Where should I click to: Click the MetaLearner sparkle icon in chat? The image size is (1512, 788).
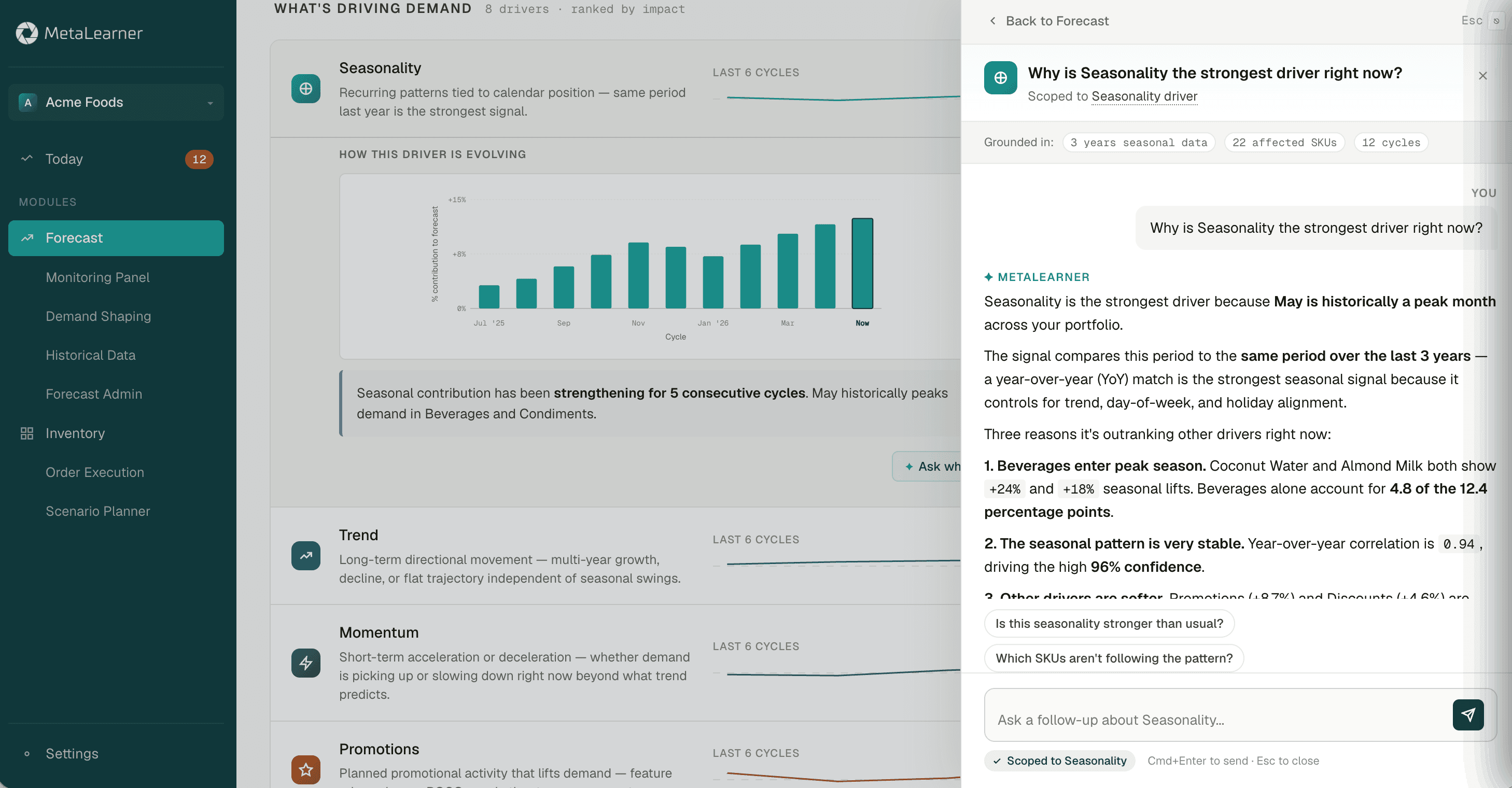pyautogui.click(x=988, y=277)
